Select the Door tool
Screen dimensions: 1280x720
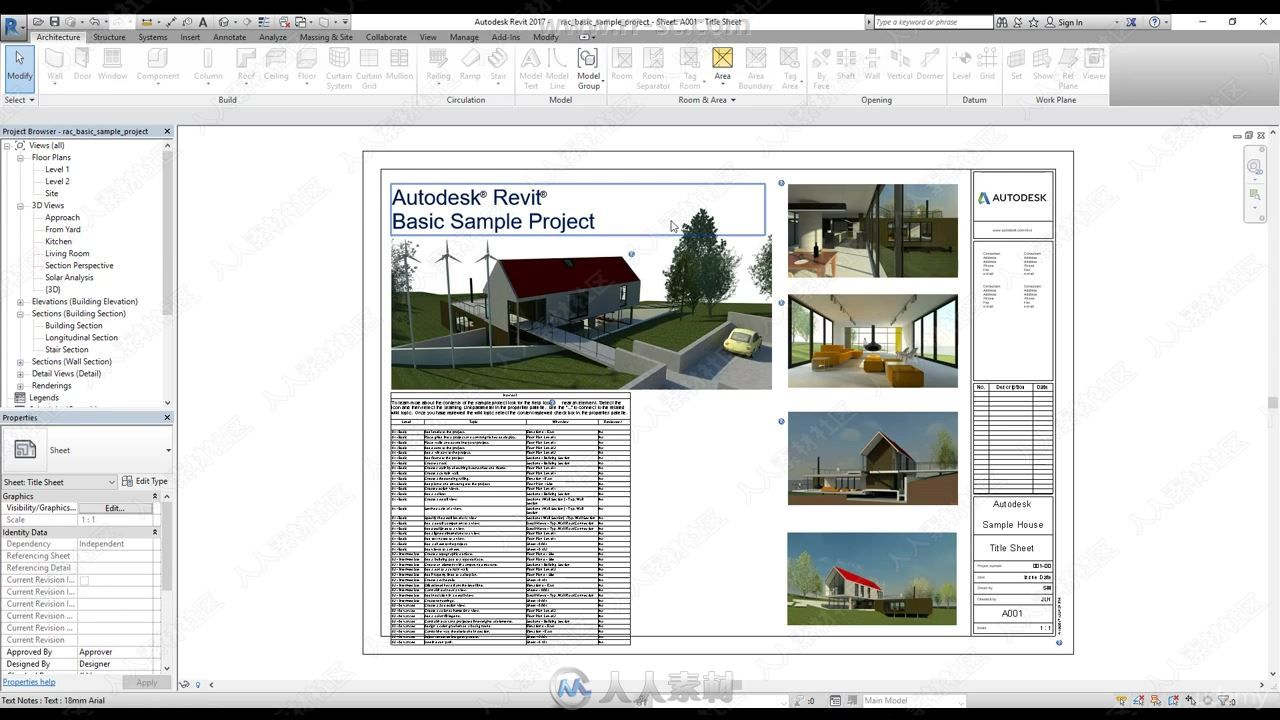[x=82, y=65]
